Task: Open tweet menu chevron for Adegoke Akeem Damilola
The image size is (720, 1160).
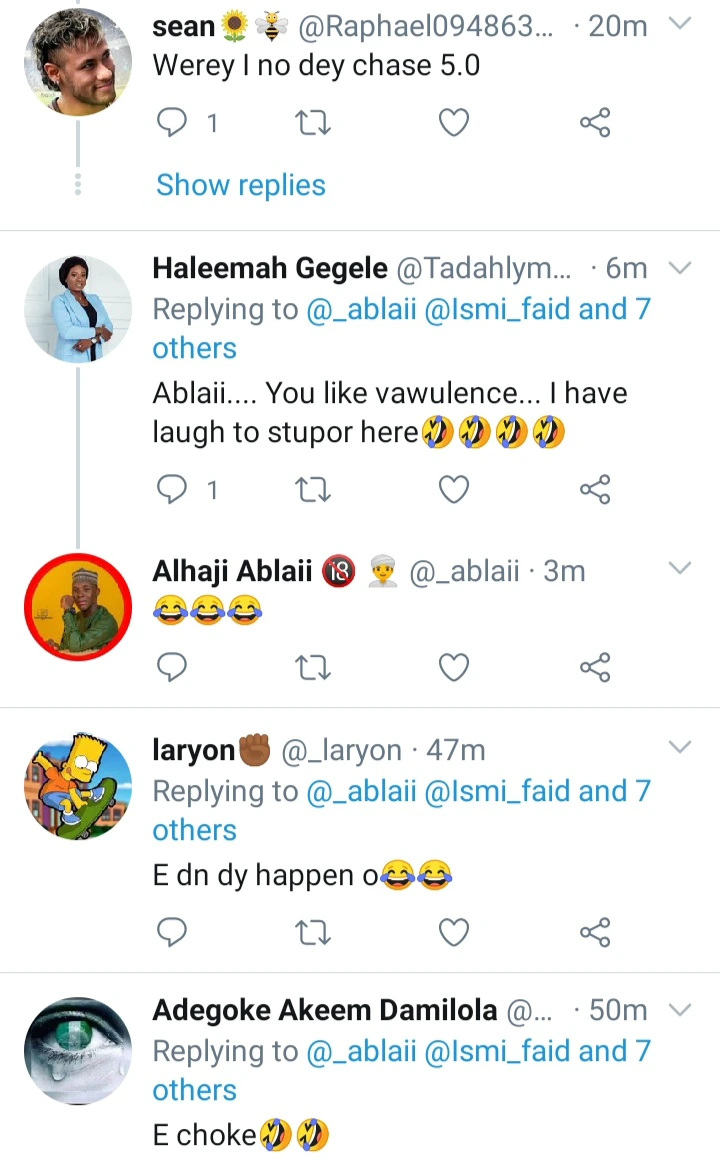Action: coord(680,1010)
